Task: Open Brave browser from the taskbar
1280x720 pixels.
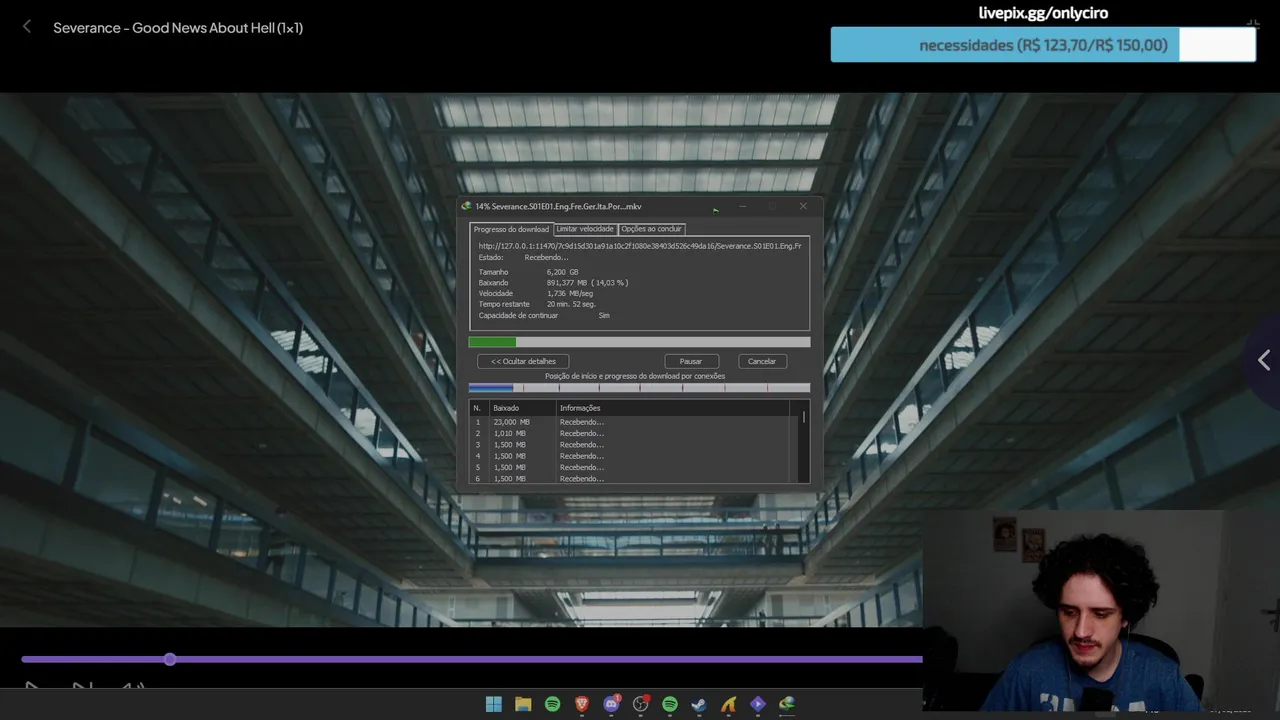Action: [x=581, y=704]
